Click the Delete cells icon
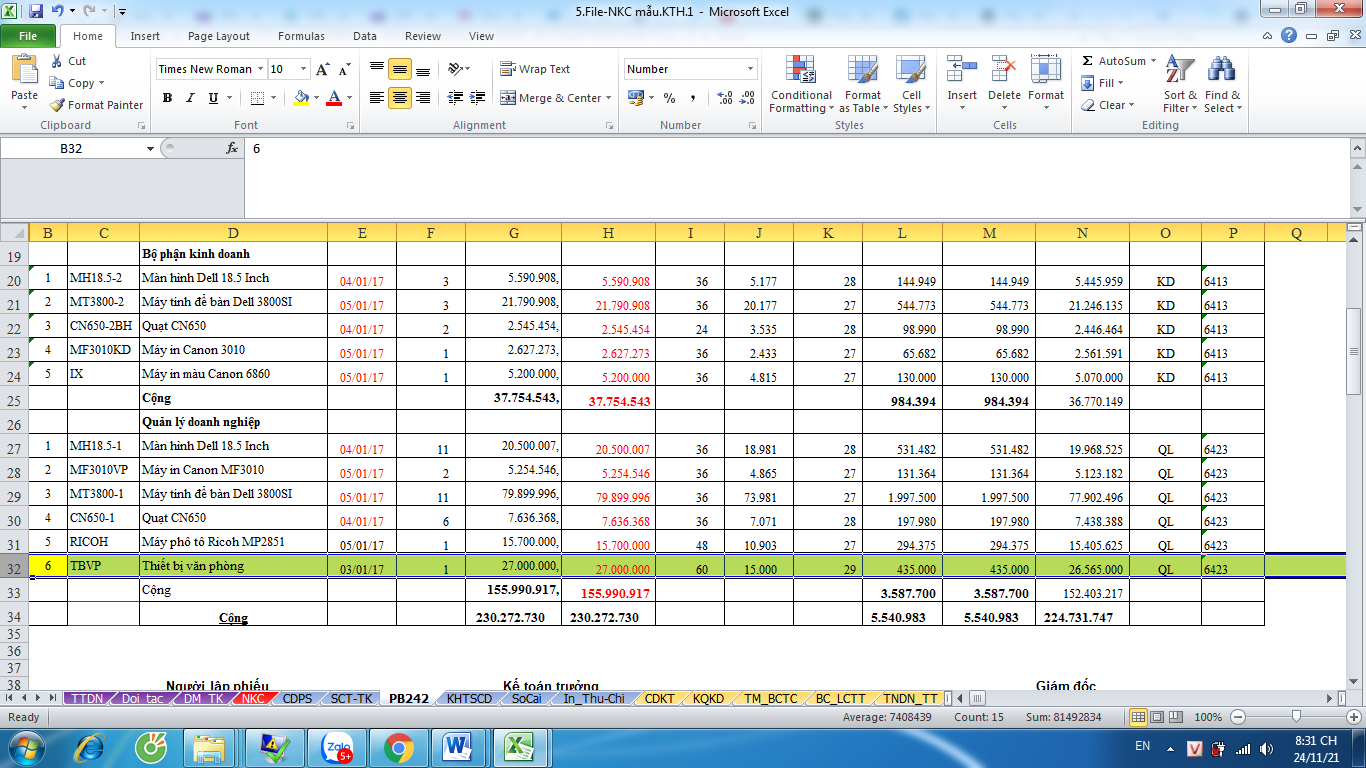The width and height of the screenshot is (1366, 768). (1004, 70)
